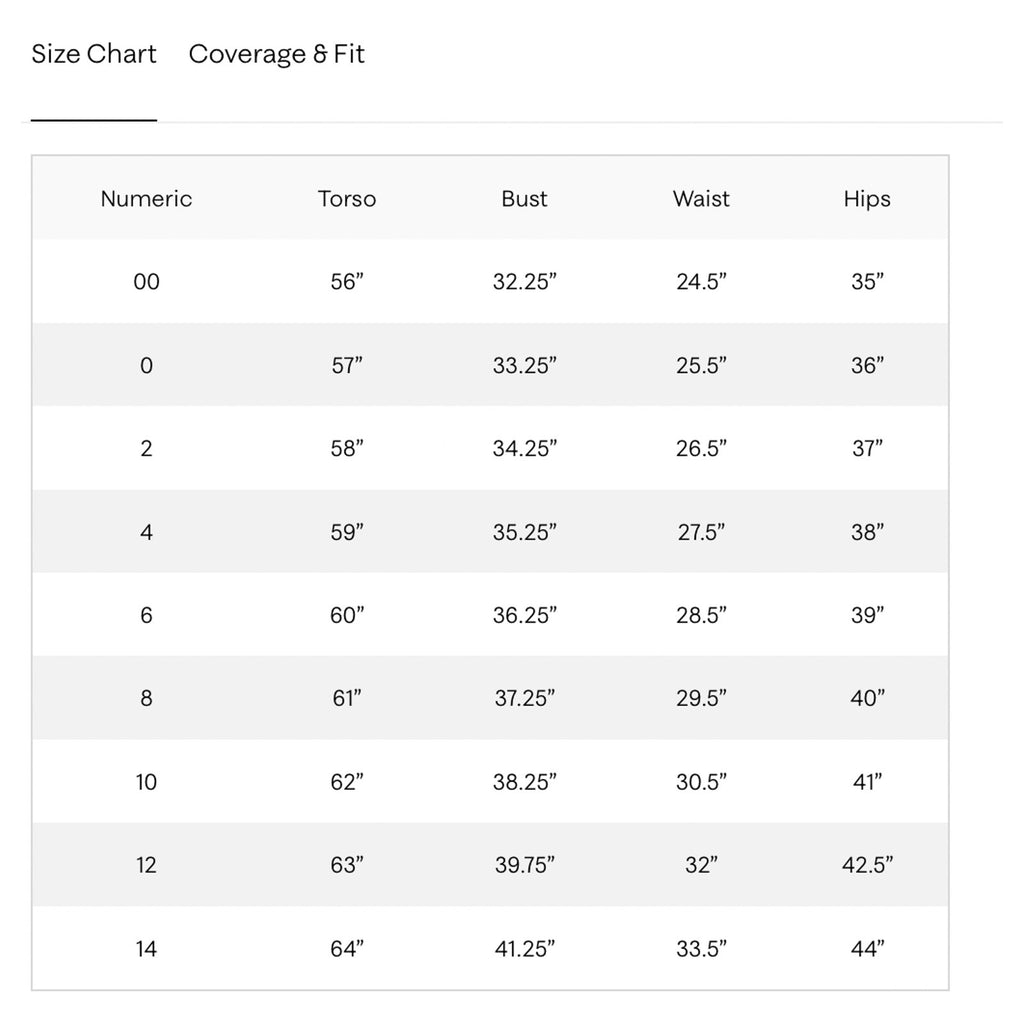Viewport: 1024px width, 1024px height.
Task: Open the Coverage & Fit tab
Action: click(x=276, y=54)
